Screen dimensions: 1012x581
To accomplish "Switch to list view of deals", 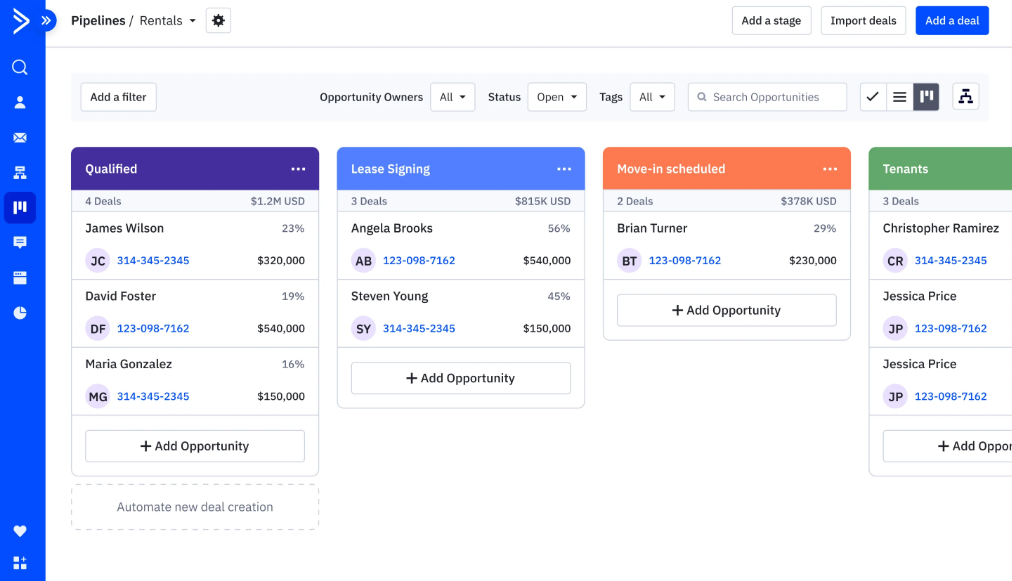I will tap(899, 96).
